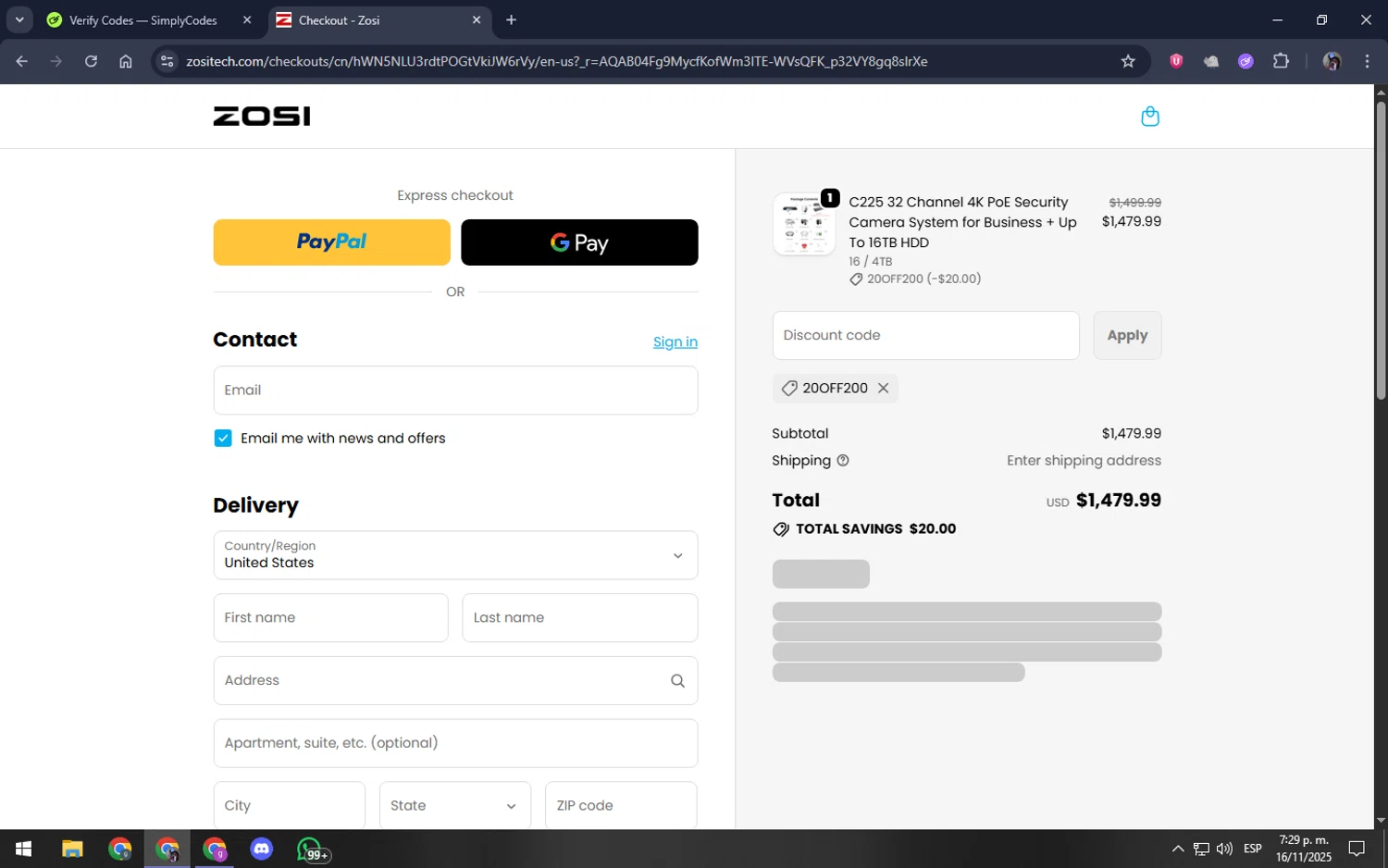Open the tab search dropdown arrow
1388x868 pixels.
click(19, 19)
